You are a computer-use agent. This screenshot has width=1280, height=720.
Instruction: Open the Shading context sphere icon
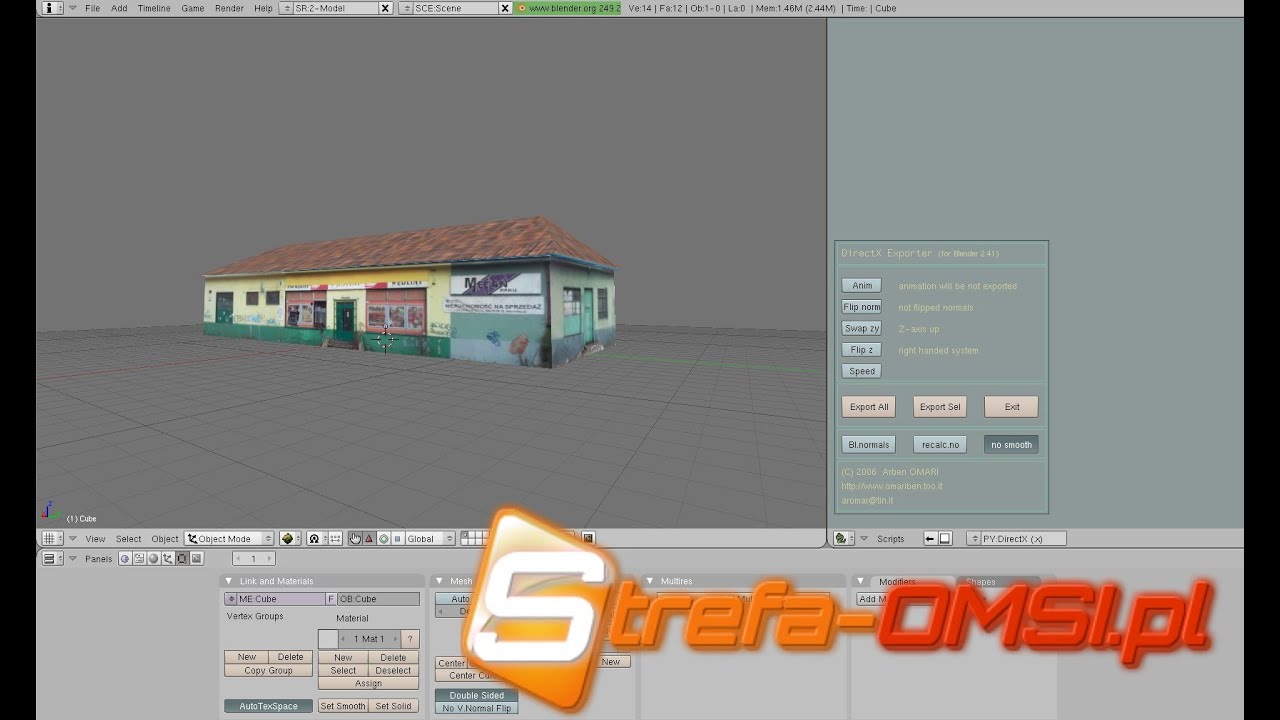[x=153, y=558]
